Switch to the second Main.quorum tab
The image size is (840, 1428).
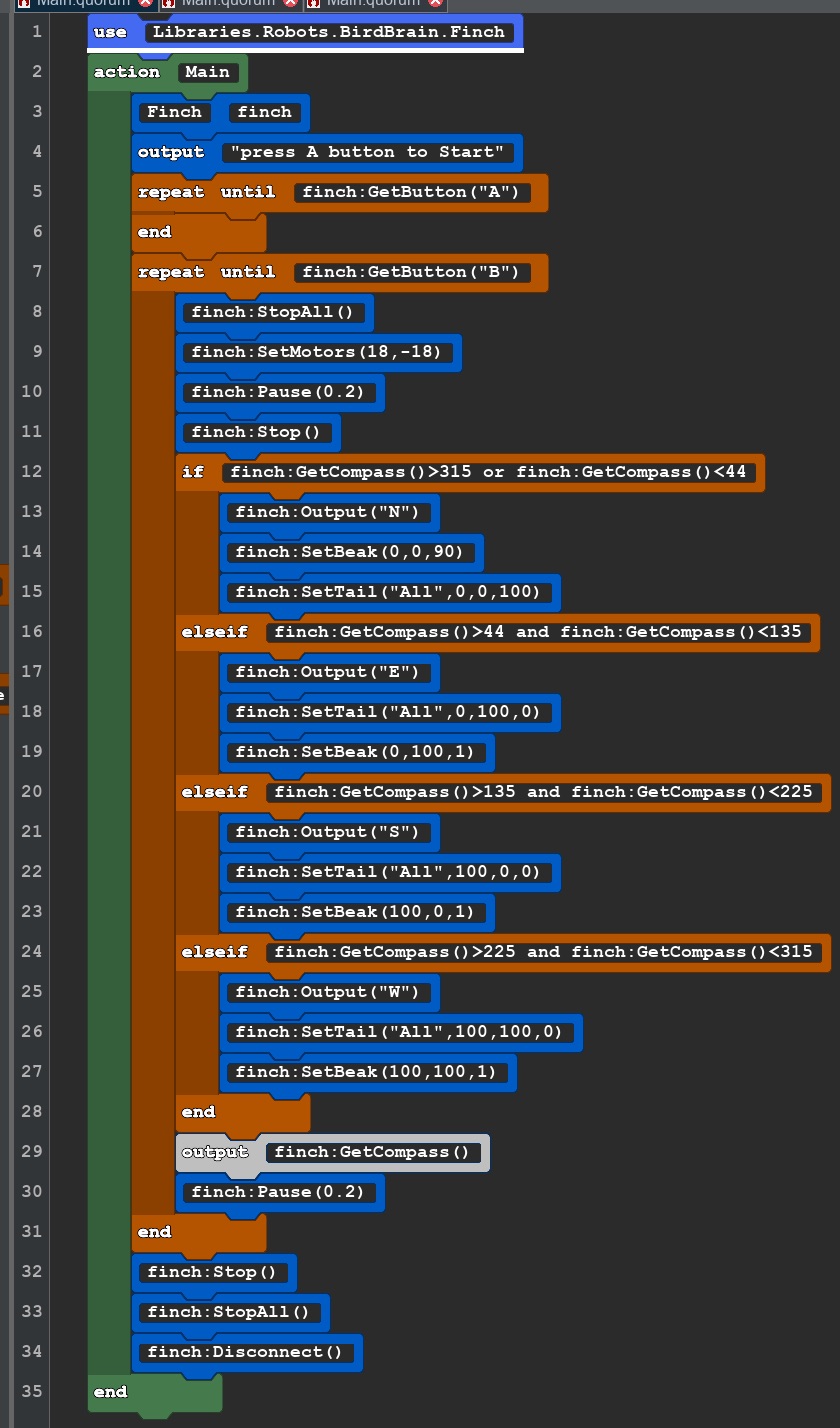click(228, 3)
